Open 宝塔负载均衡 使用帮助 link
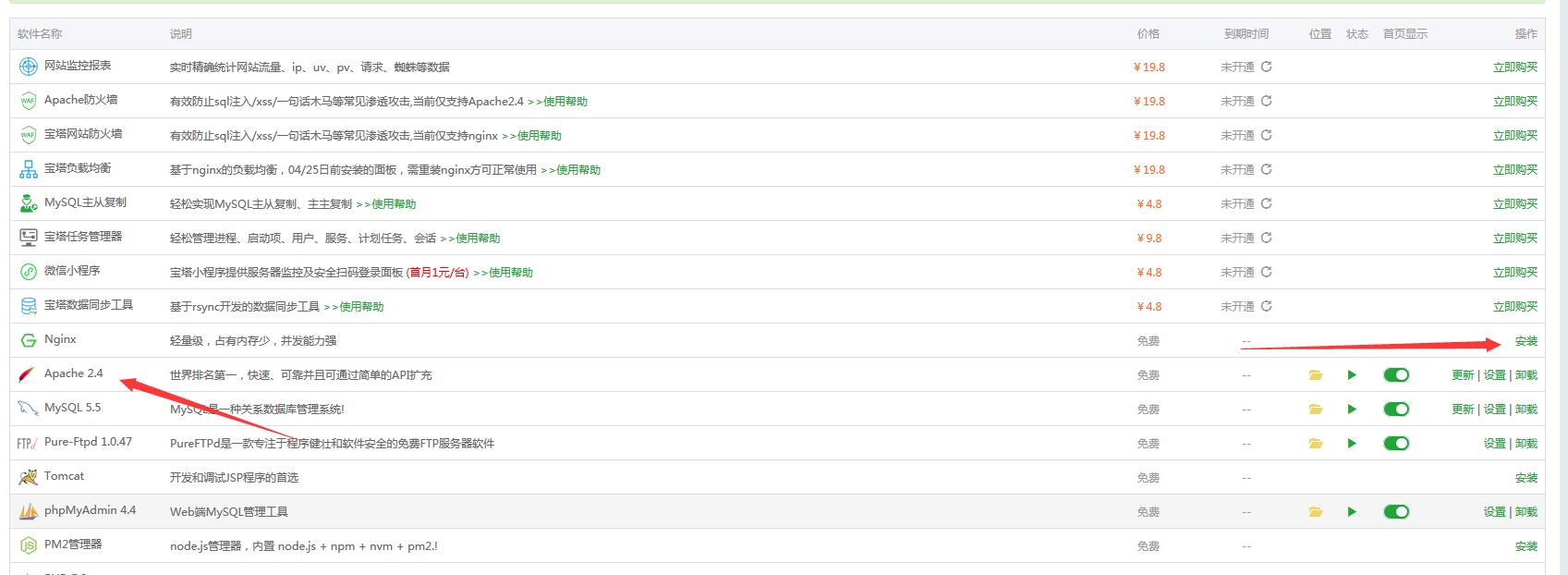Viewport: 1568px width, 575px height. pos(570,170)
